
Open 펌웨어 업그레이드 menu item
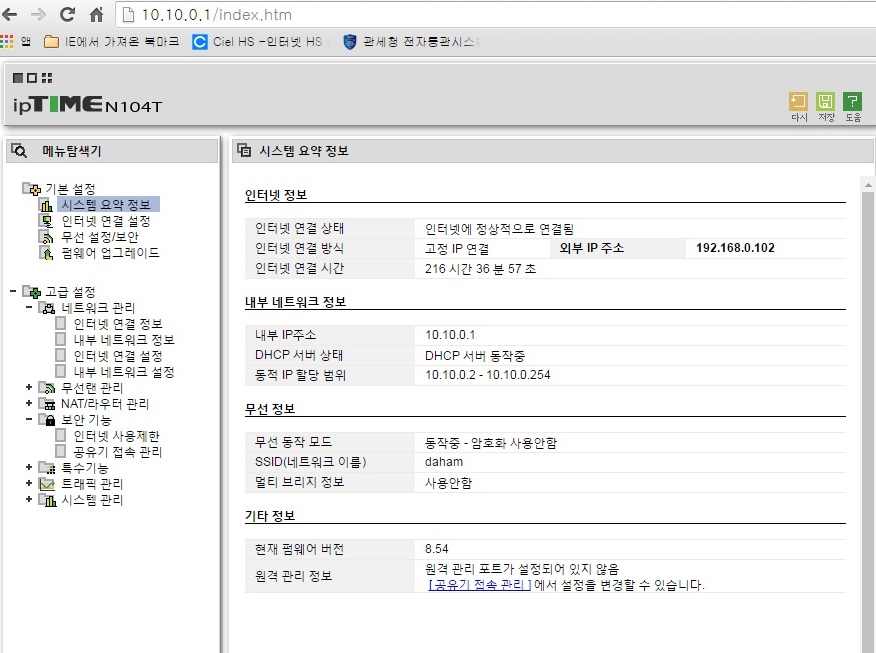click(x=110, y=253)
